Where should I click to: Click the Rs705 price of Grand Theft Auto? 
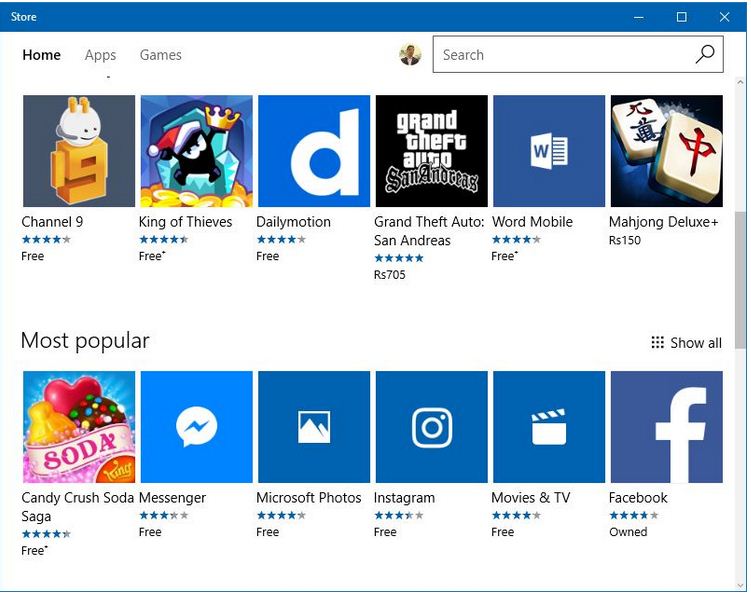(389, 275)
